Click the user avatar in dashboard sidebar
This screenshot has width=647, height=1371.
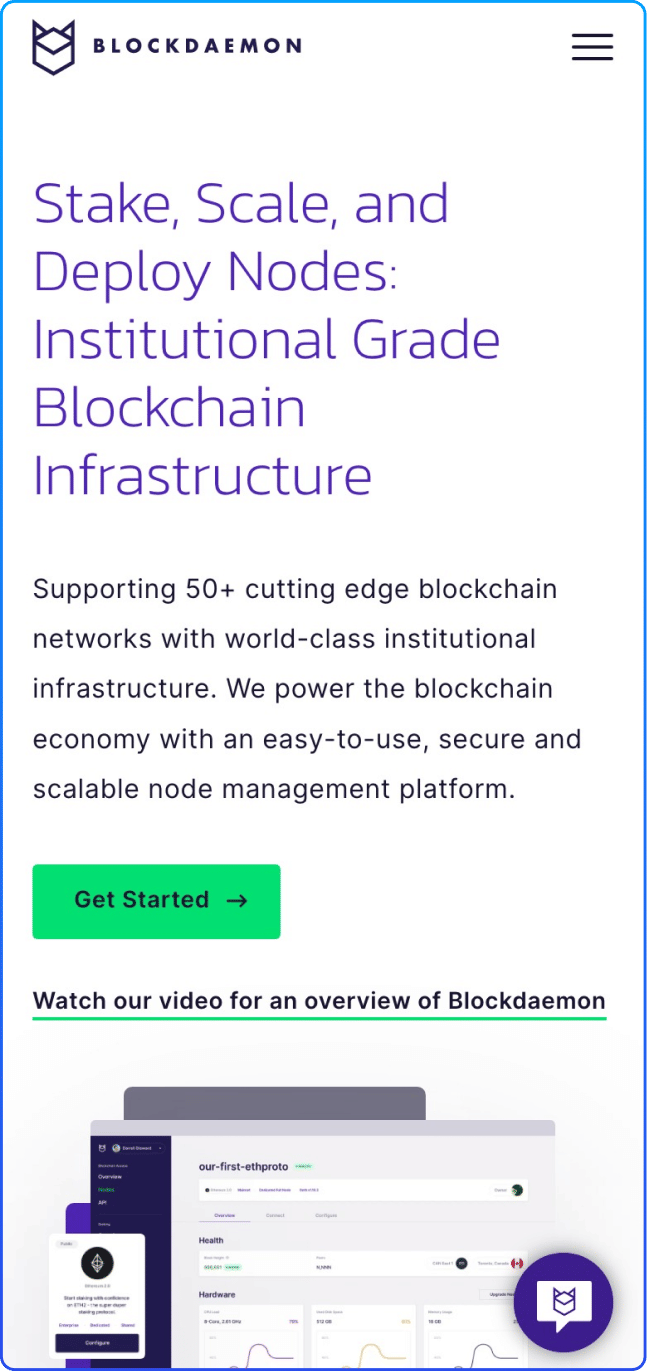pyautogui.click(x=115, y=1147)
